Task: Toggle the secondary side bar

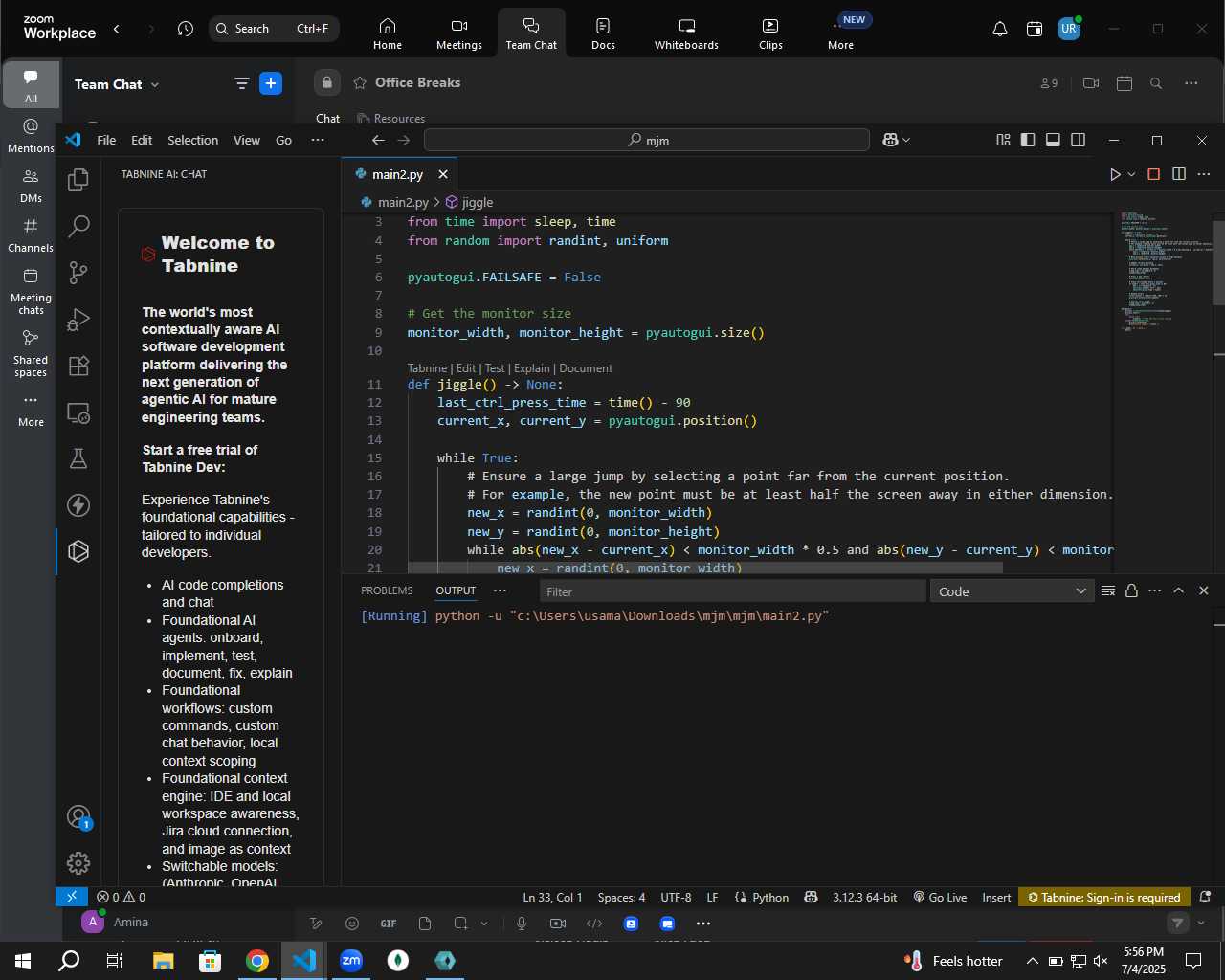Action: pyautogui.click(x=1079, y=140)
